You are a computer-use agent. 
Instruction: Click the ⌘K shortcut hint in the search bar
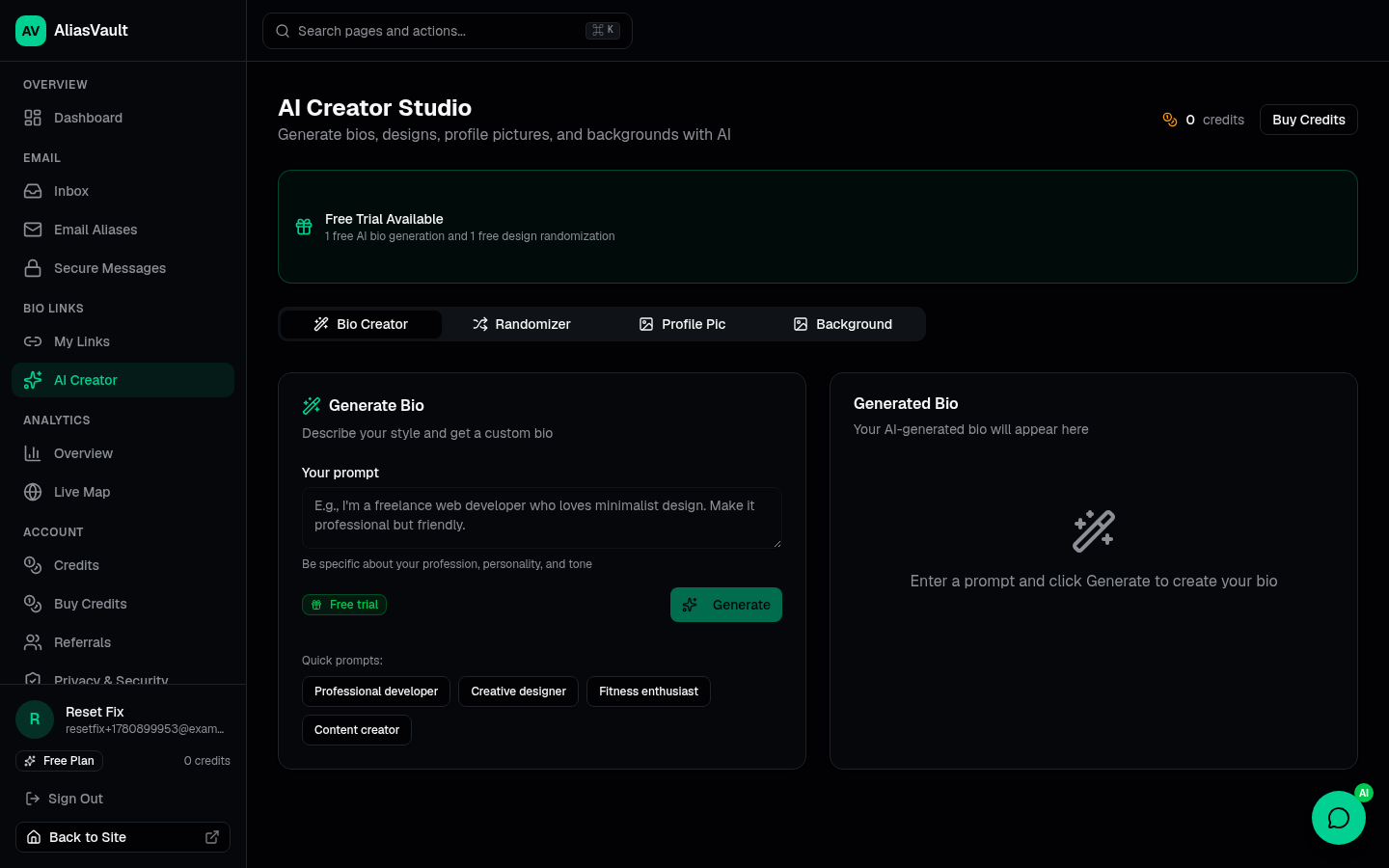coord(603,31)
